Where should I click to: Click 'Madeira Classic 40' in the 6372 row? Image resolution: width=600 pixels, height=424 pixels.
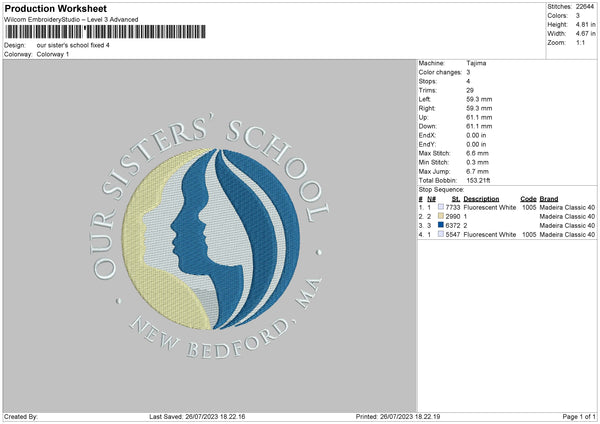567,225
